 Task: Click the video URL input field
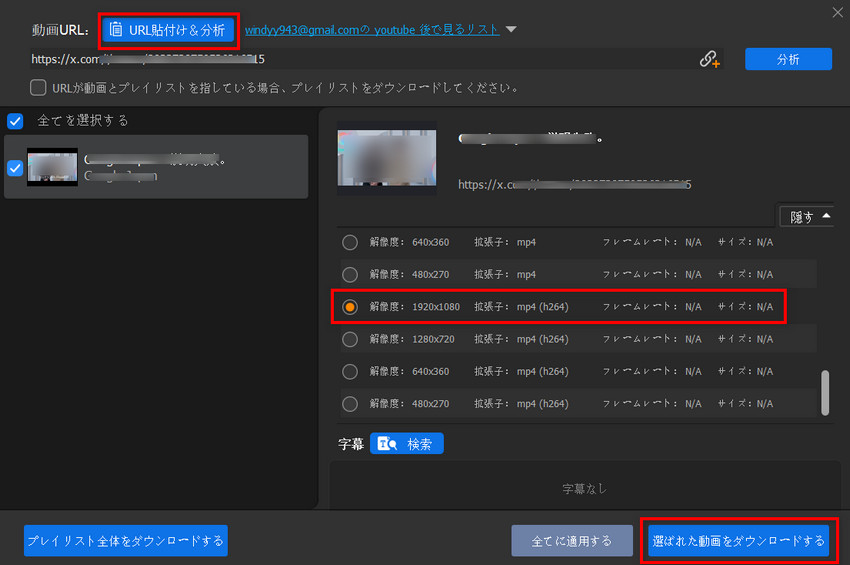pyautogui.click(x=360, y=59)
